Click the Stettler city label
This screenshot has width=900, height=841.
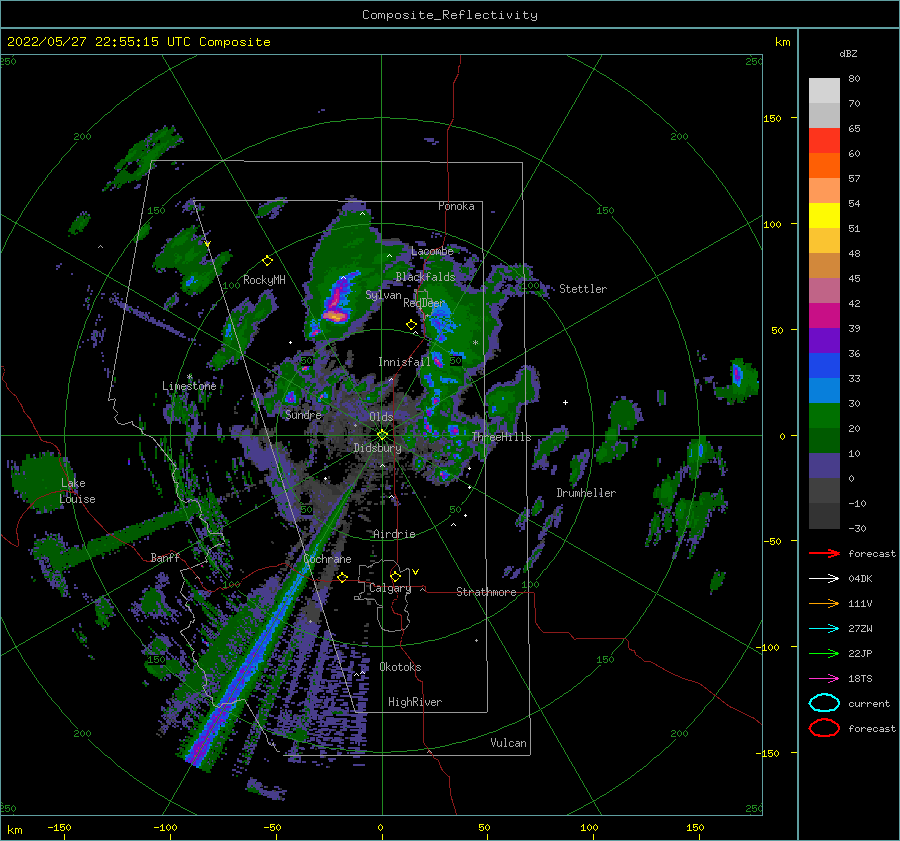(583, 289)
